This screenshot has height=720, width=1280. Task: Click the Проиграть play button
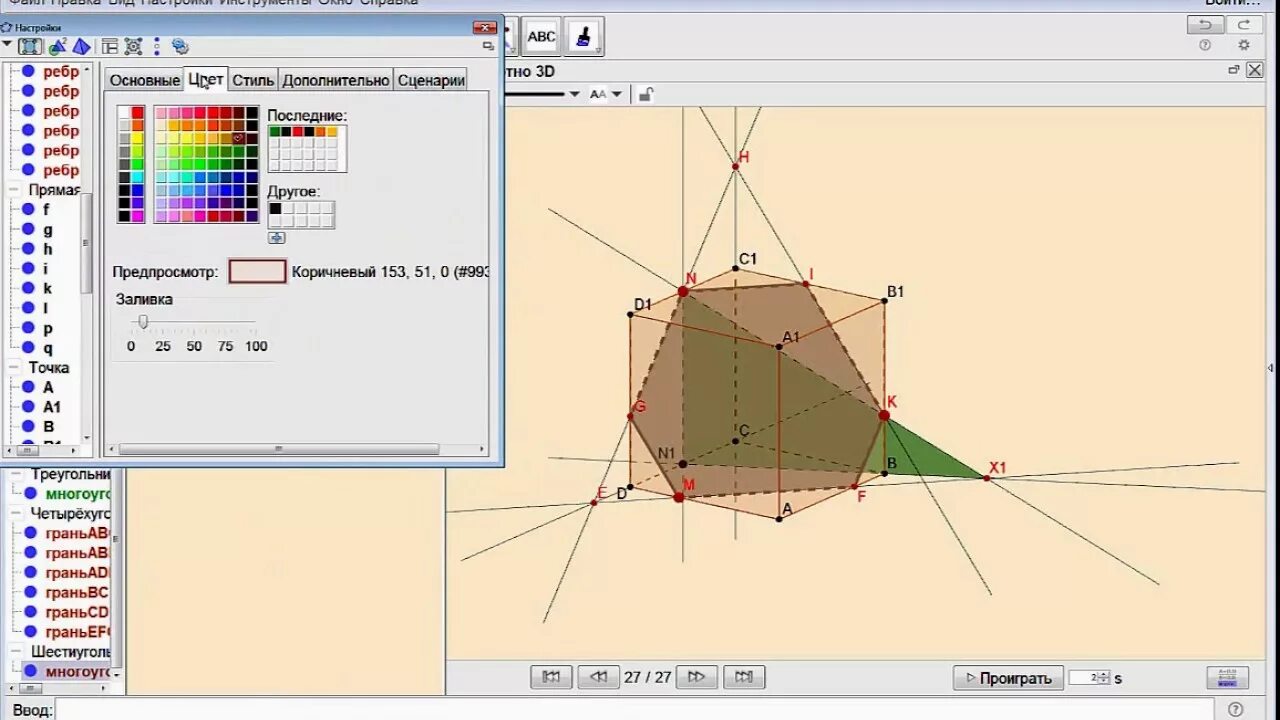coord(1007,677)
